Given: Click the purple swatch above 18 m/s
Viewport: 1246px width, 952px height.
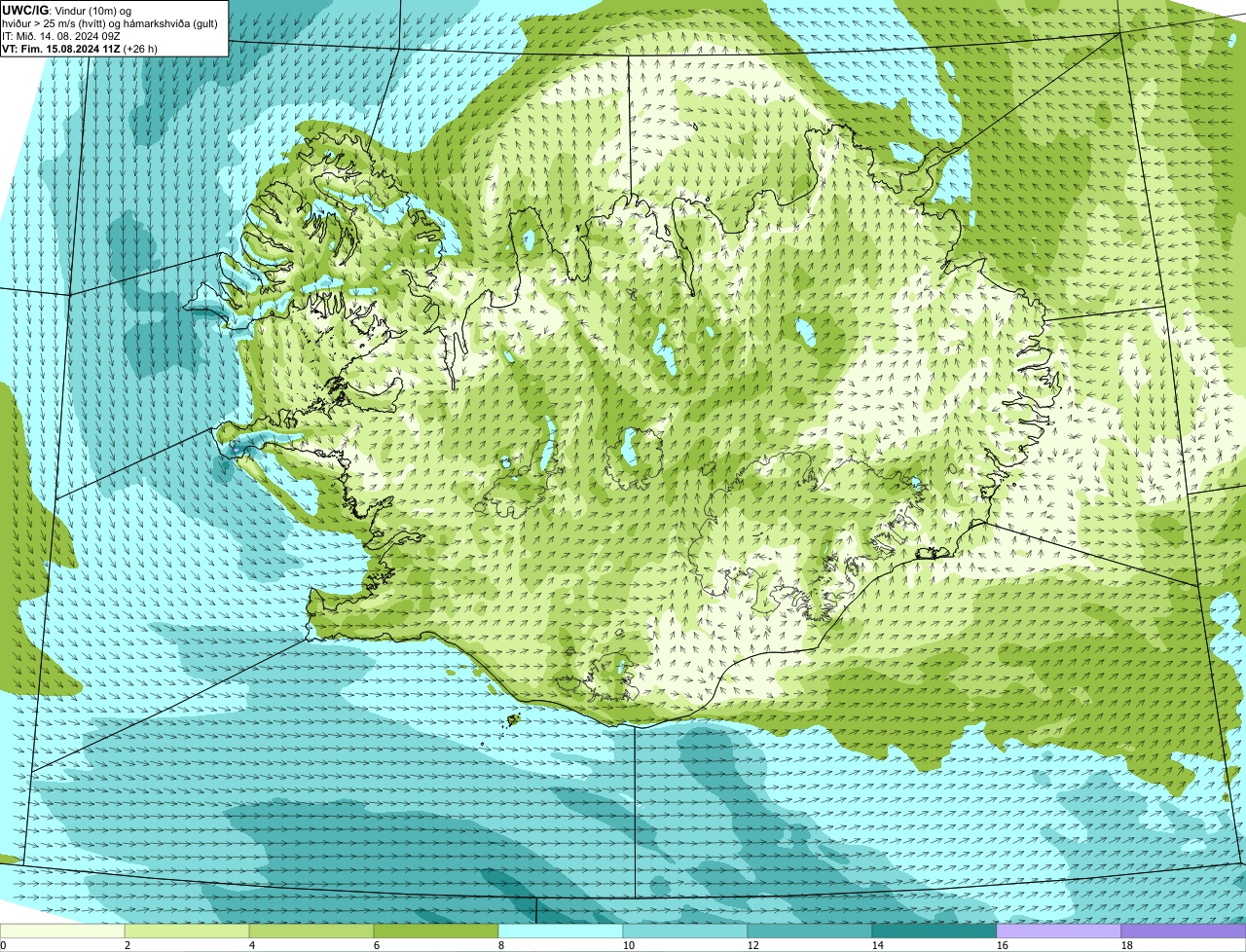Looking at the screenshot, I should [1184, 932].
